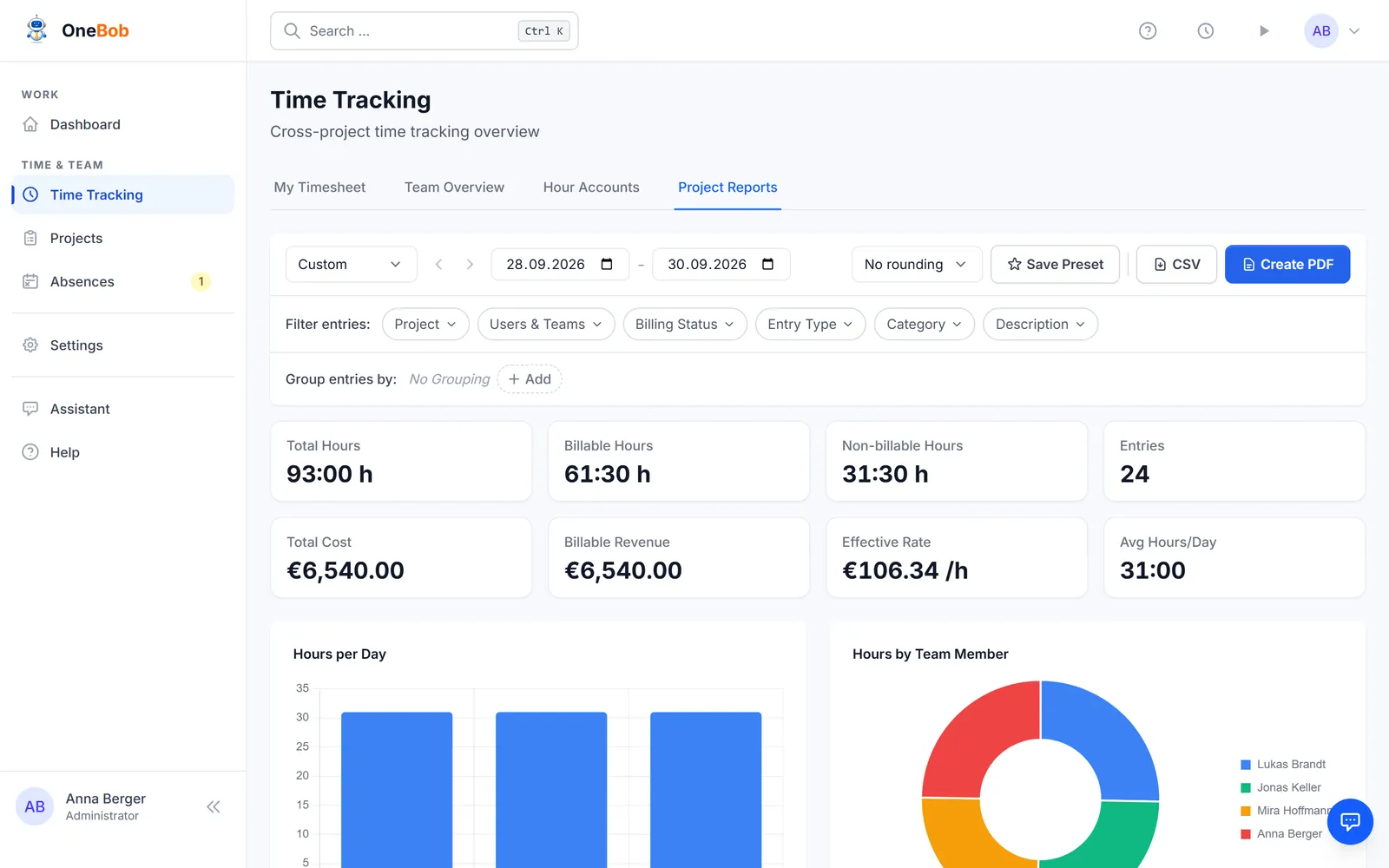Click the Create PDF button
The height and width of the screenshot is (868, 1389).
click(1287, 264)
